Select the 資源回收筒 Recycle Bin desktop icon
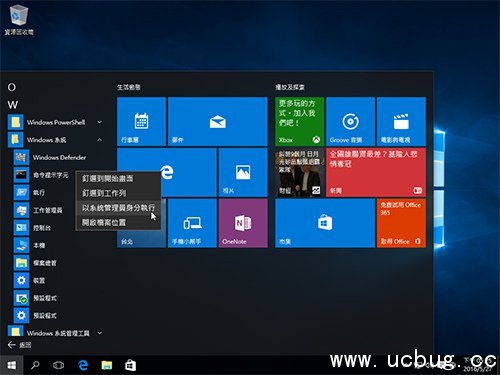Image resolution: width=500 pixels, height=375 pixels. (19, 19)
